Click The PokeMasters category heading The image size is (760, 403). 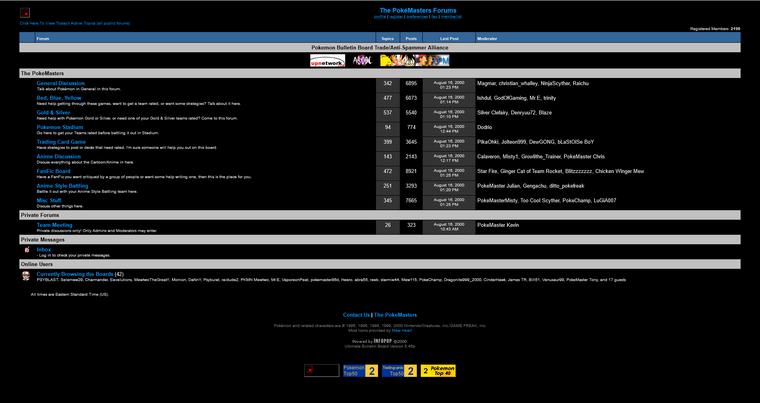pyautogui.click(x=42, y=73)
